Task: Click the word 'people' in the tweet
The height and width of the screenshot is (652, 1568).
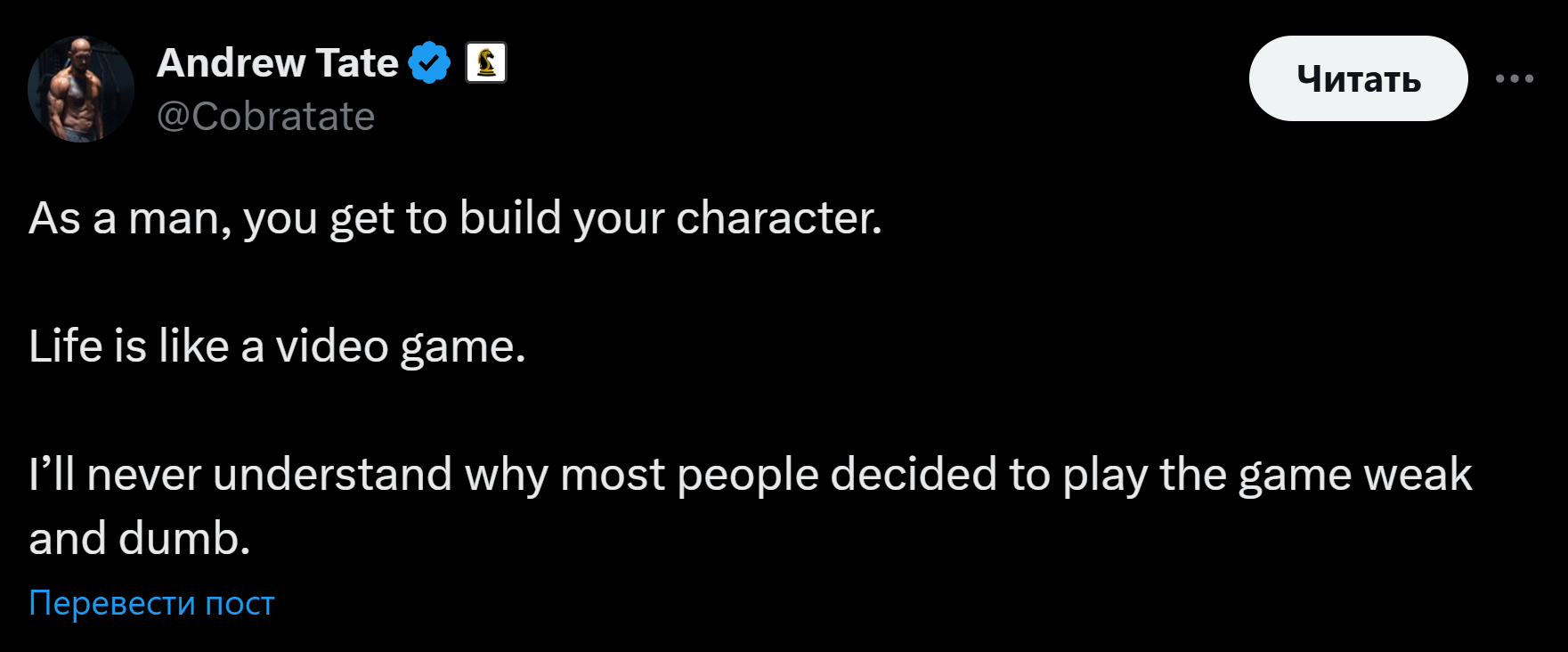Action: (748, 476)
